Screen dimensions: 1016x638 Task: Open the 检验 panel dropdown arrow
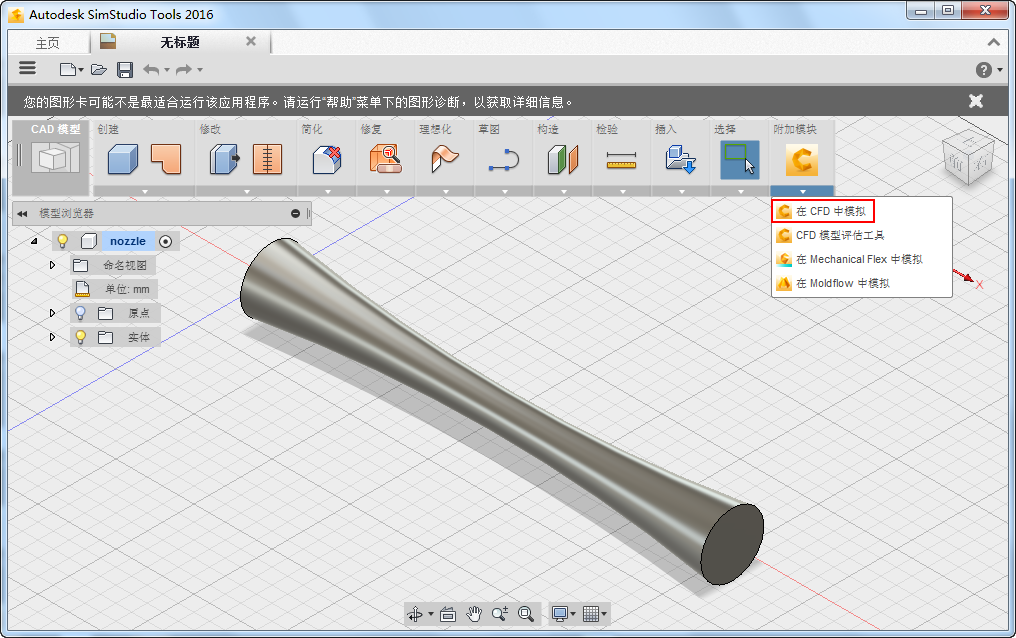622,192
